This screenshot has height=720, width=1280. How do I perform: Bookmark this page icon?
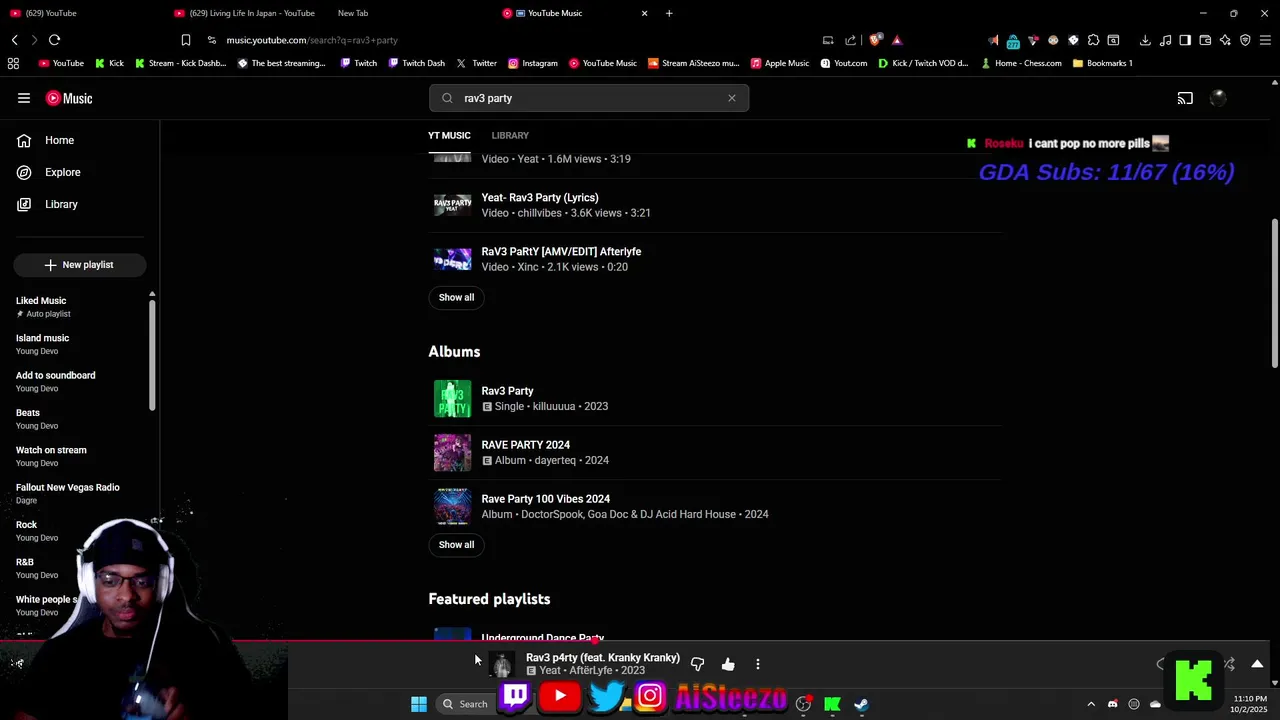click(x=186, y=40)
